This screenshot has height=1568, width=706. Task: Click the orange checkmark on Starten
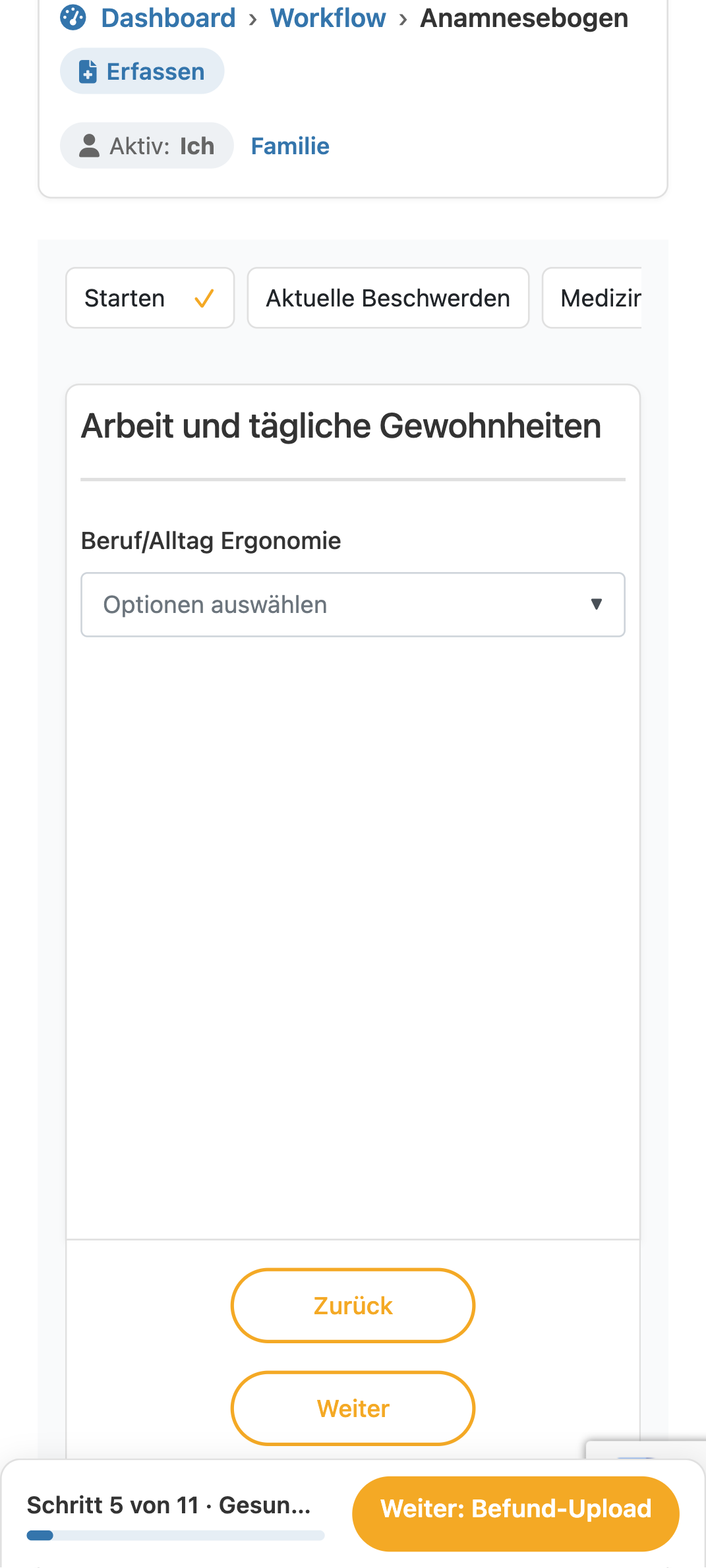pyautogui.click(x=204, y=299)
